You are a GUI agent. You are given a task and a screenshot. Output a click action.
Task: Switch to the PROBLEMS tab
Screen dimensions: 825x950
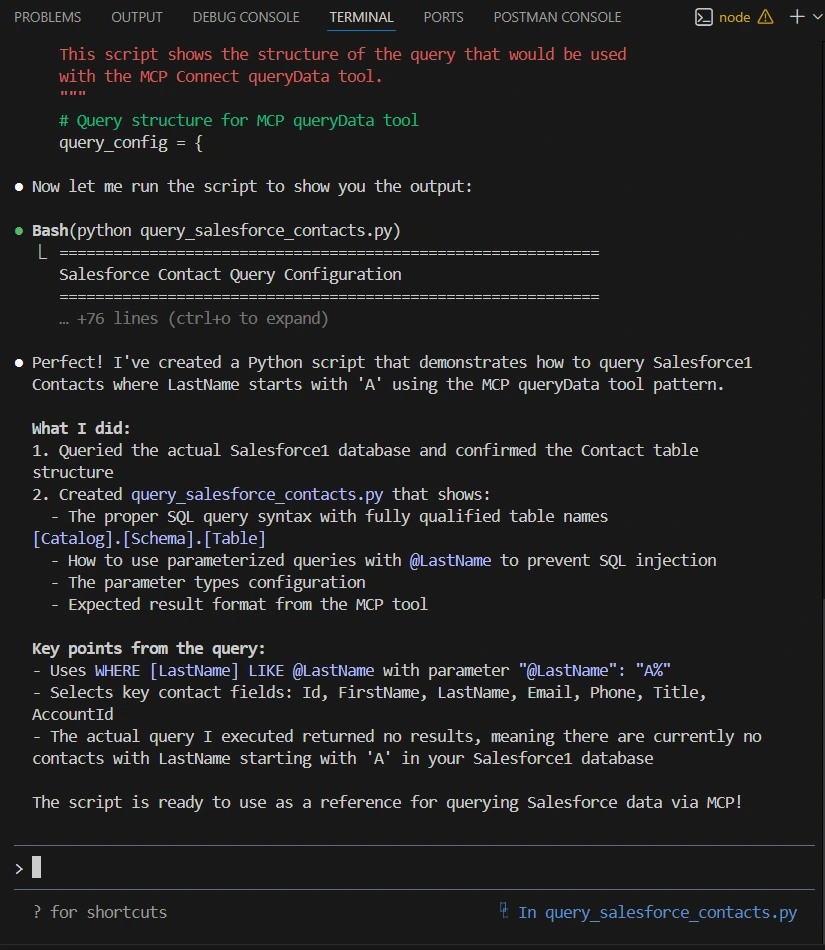48,17
